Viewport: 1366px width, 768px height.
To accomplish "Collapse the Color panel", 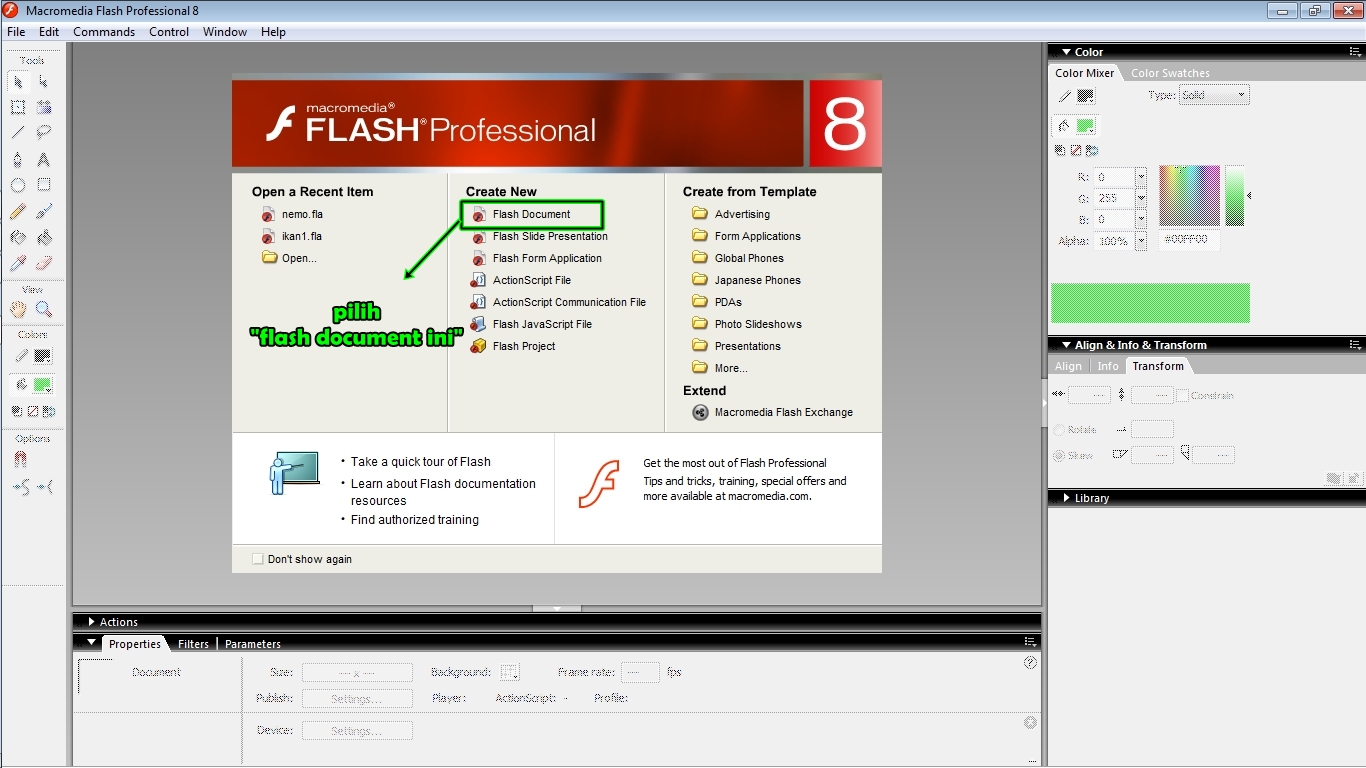I will 1065,52.
